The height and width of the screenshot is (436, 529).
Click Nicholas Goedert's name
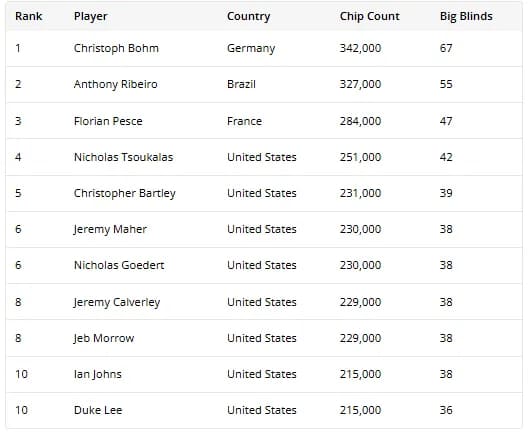pos(119,265)
